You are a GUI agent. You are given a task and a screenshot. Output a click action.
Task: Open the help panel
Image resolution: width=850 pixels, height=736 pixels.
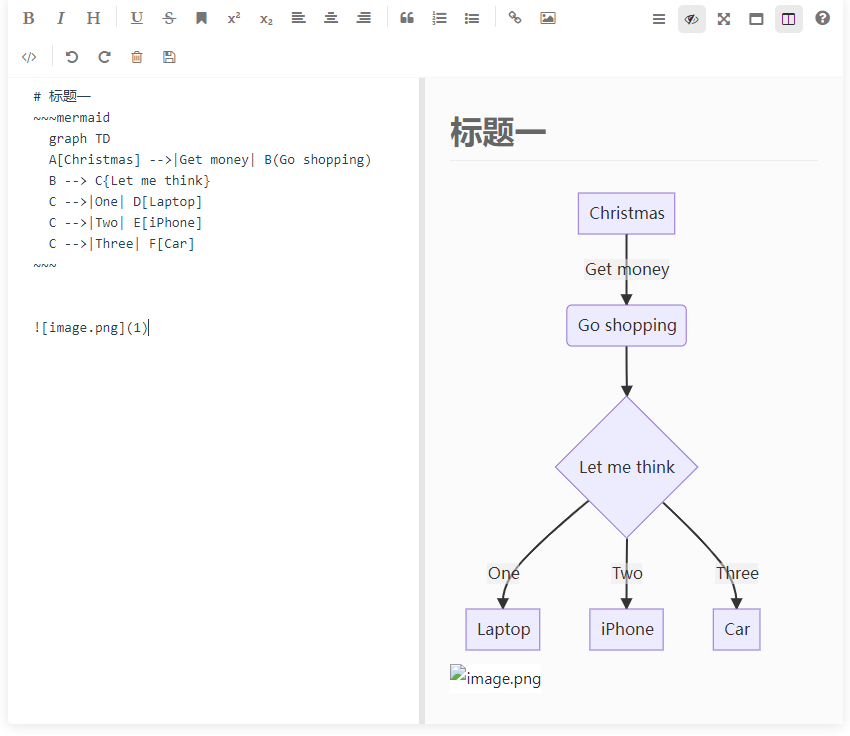click(821, 18)
